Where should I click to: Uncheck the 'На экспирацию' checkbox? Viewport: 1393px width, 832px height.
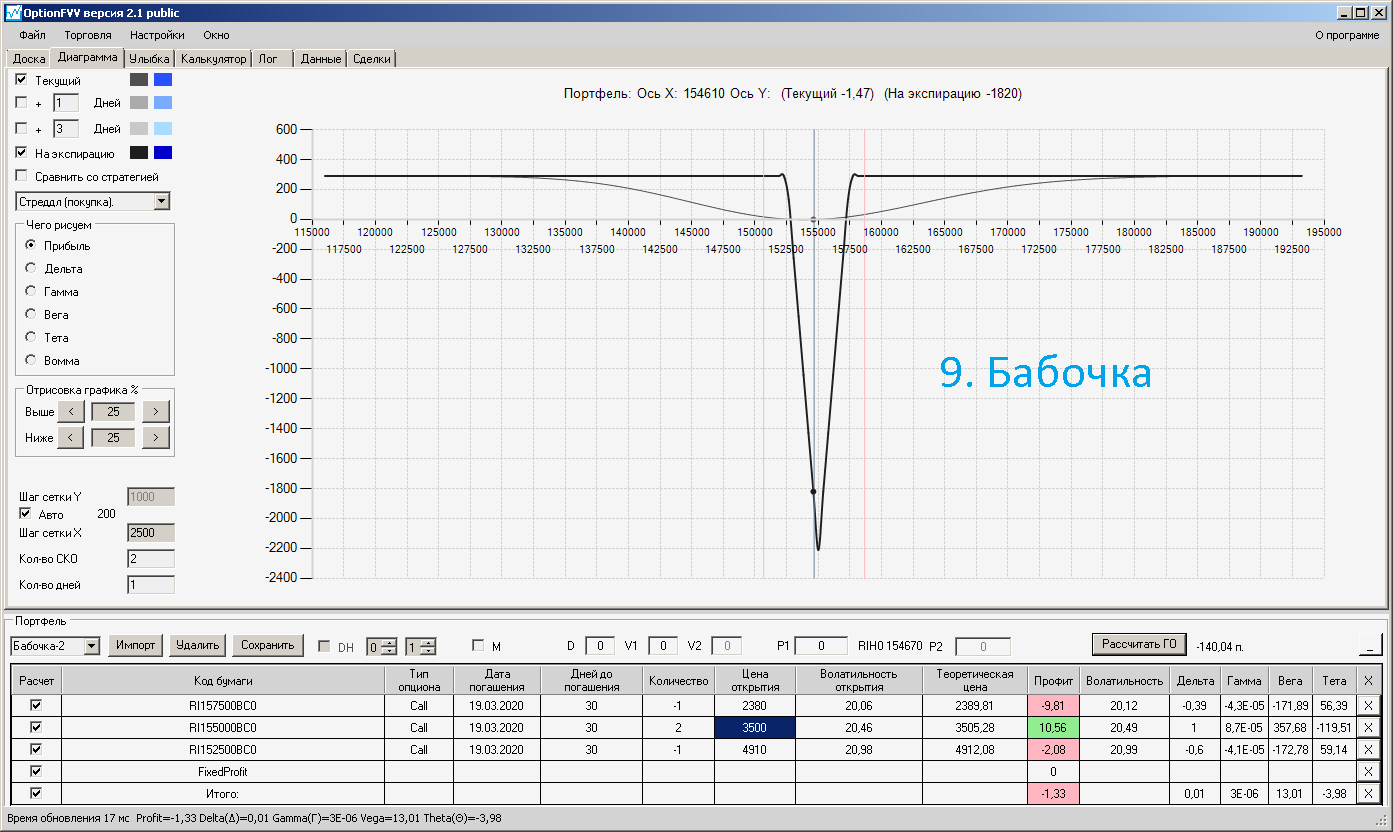[x=21, y=153]
